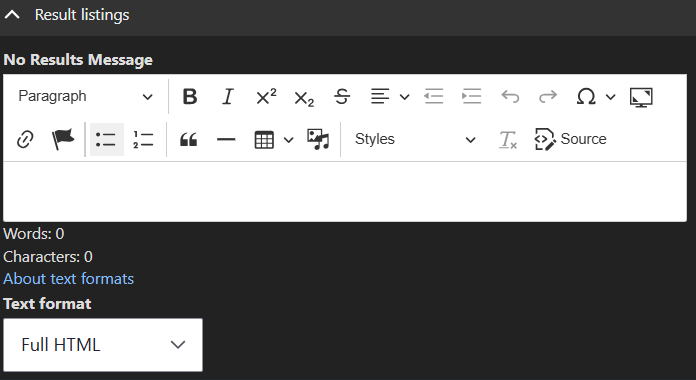Screen dimensions: 696x380
Task: Insert an anchor with flag icon
Action: pyautogui.click(x=63, y=139)
